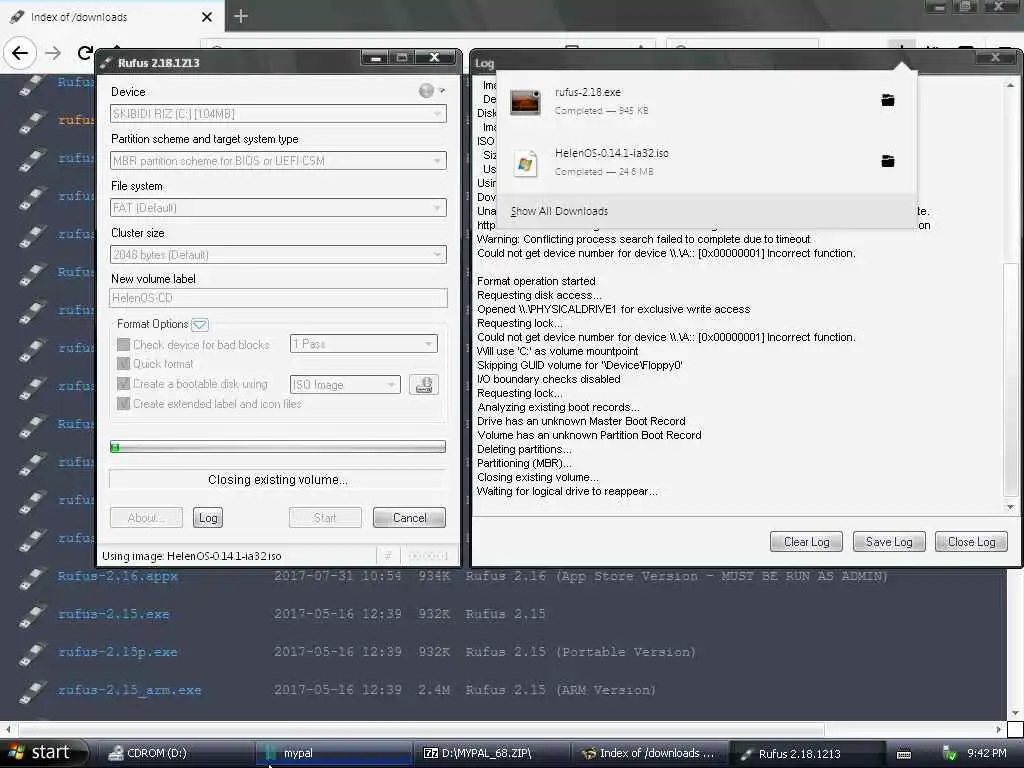This screenshot has height=768, width=1024.
Task: Toggle Create a bootable disk using
Action: [x=123, y=384]
